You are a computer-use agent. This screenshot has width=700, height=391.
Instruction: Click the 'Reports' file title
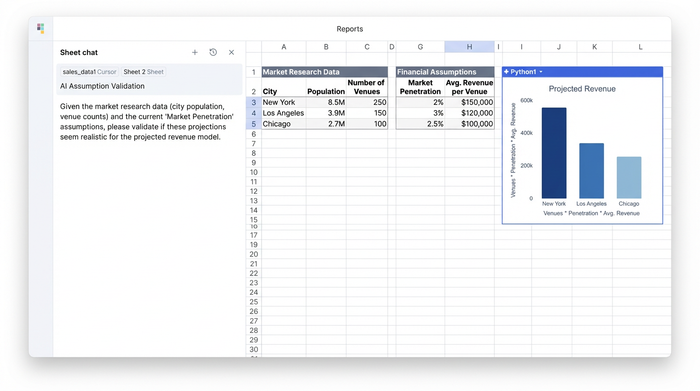[x=350, y=29]
